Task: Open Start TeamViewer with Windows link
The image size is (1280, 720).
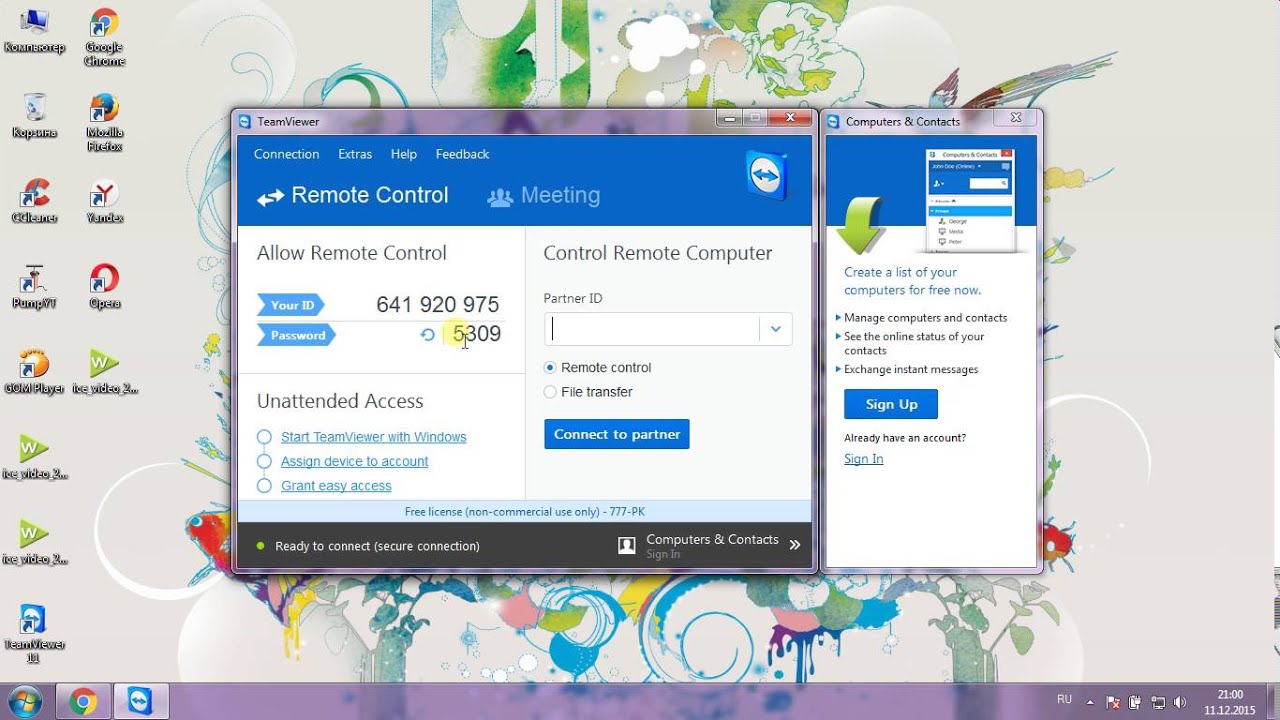Action: coord(373,437)
